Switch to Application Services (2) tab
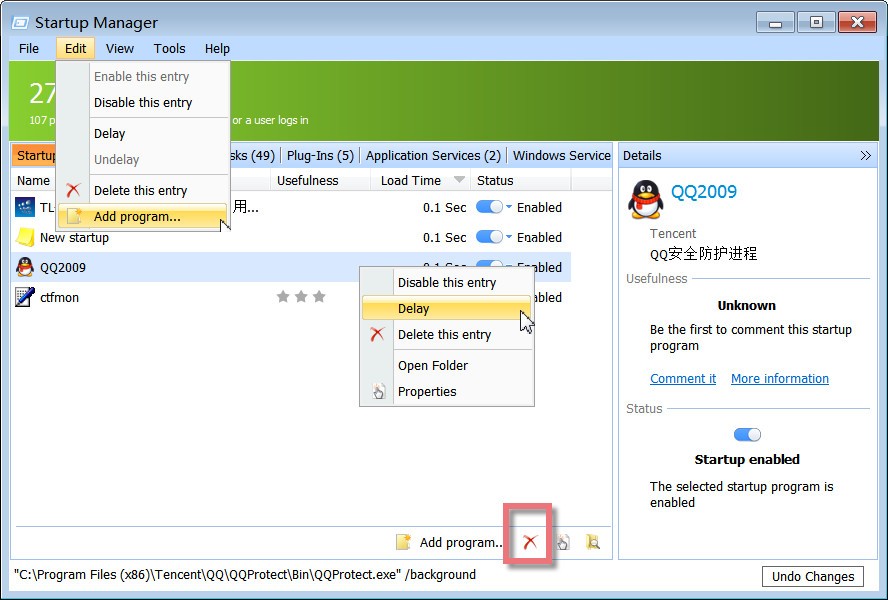 pos(433,155)
